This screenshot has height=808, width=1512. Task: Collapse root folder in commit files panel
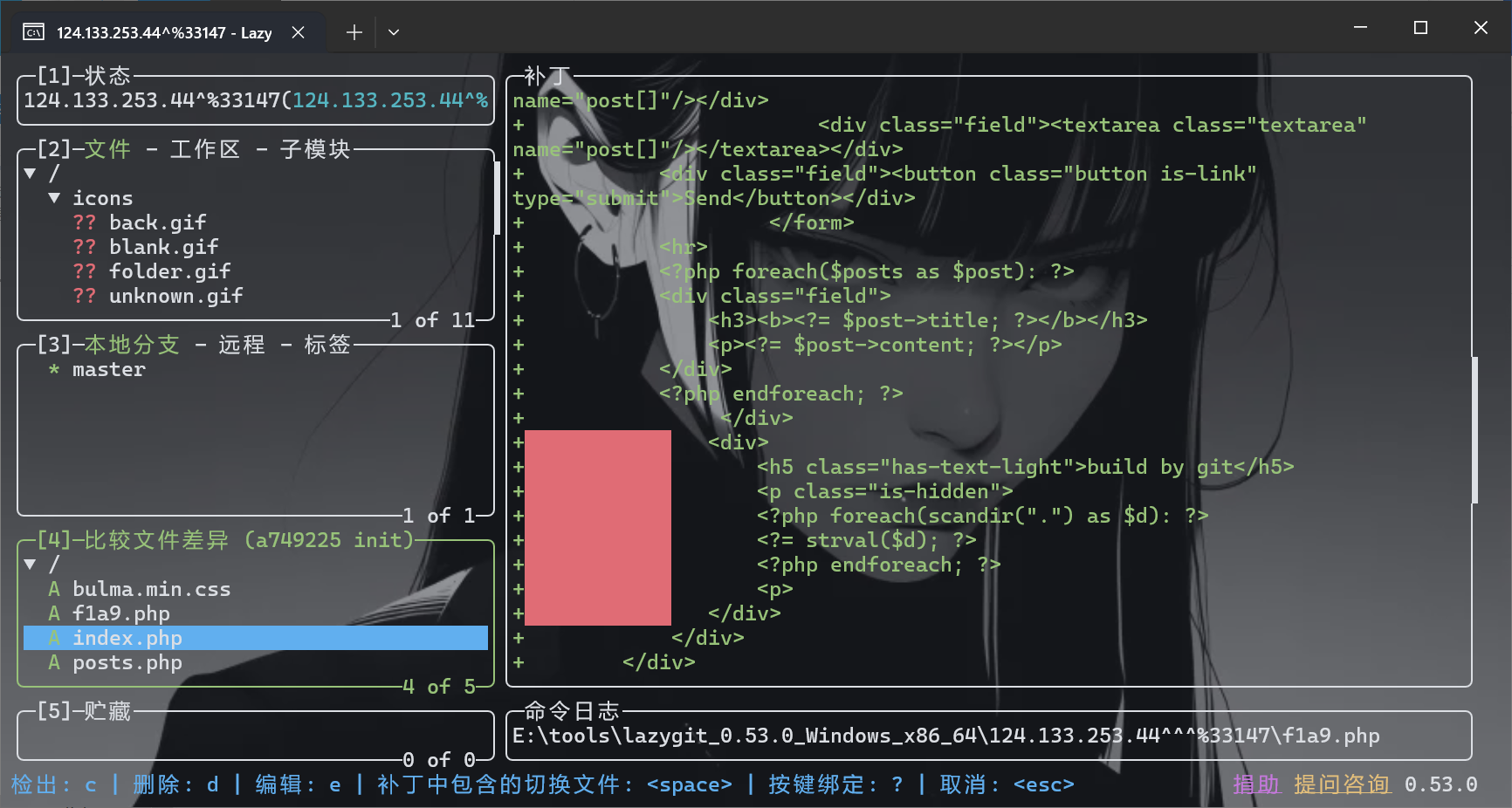pos(30,565)
